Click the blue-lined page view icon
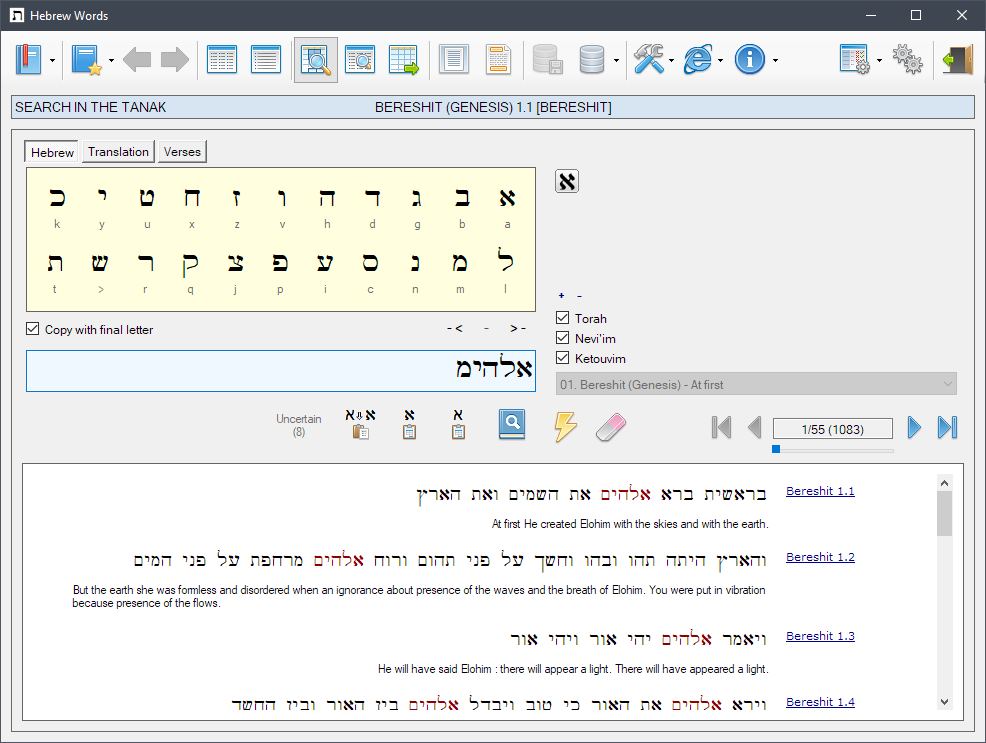This screenshot has width=986, height=743. [454, 60]
